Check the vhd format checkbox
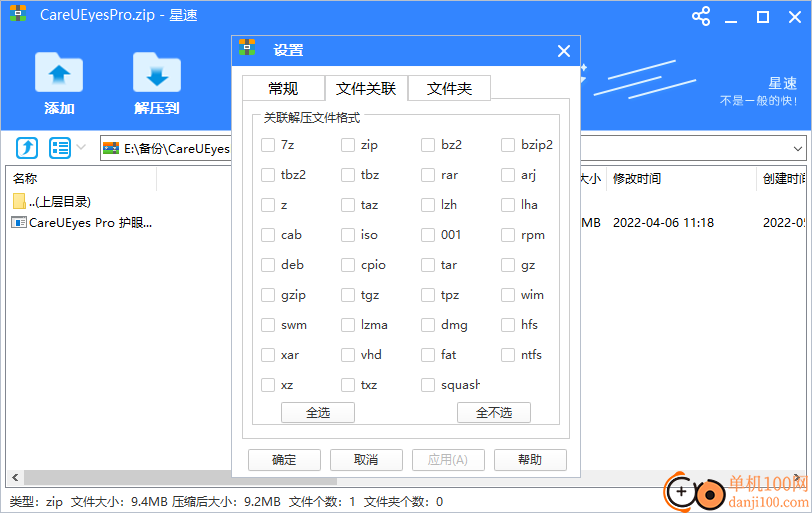The width and height of the screenshot is (812, 513). 348,355
